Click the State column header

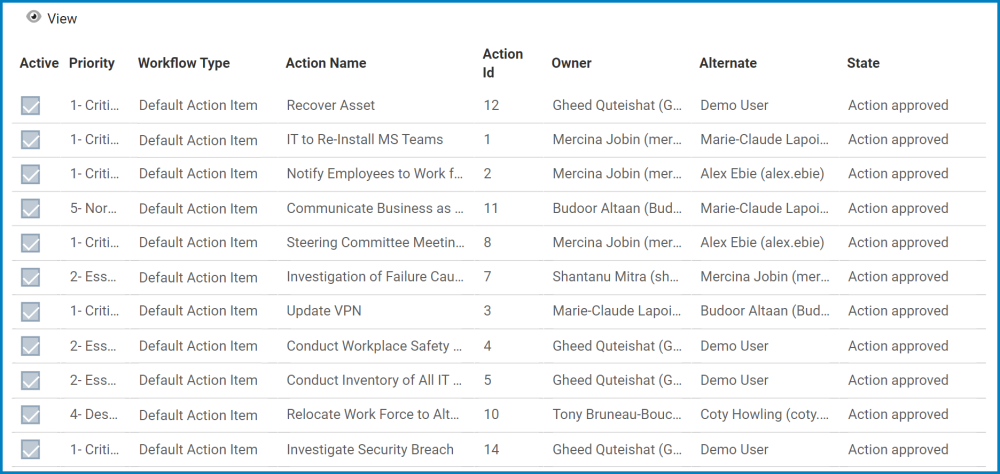[x=863, y=63]
